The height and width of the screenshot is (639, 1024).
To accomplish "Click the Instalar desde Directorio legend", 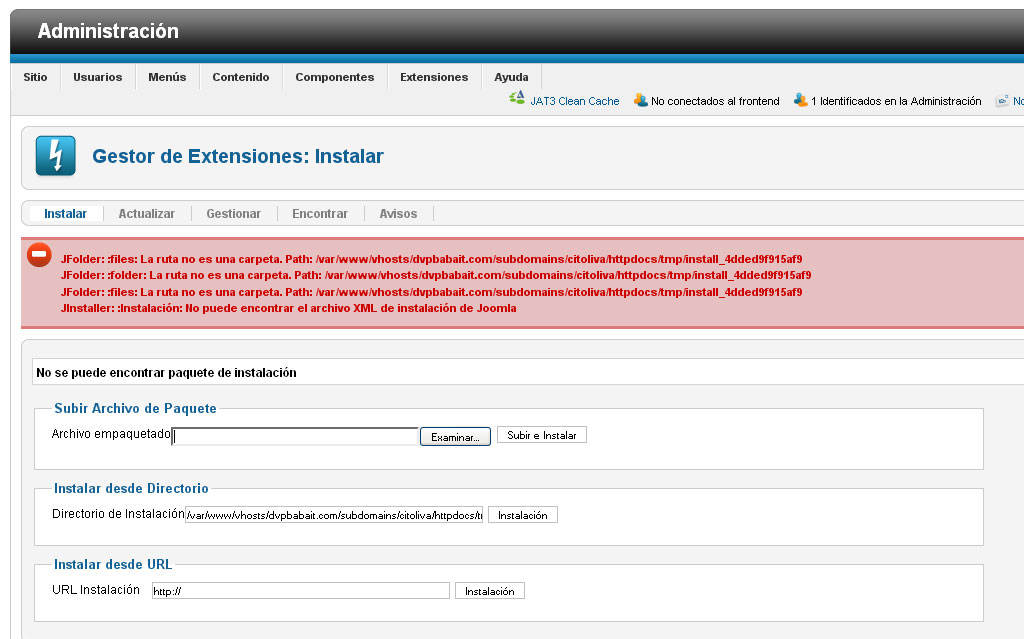I will coord(131,488).
